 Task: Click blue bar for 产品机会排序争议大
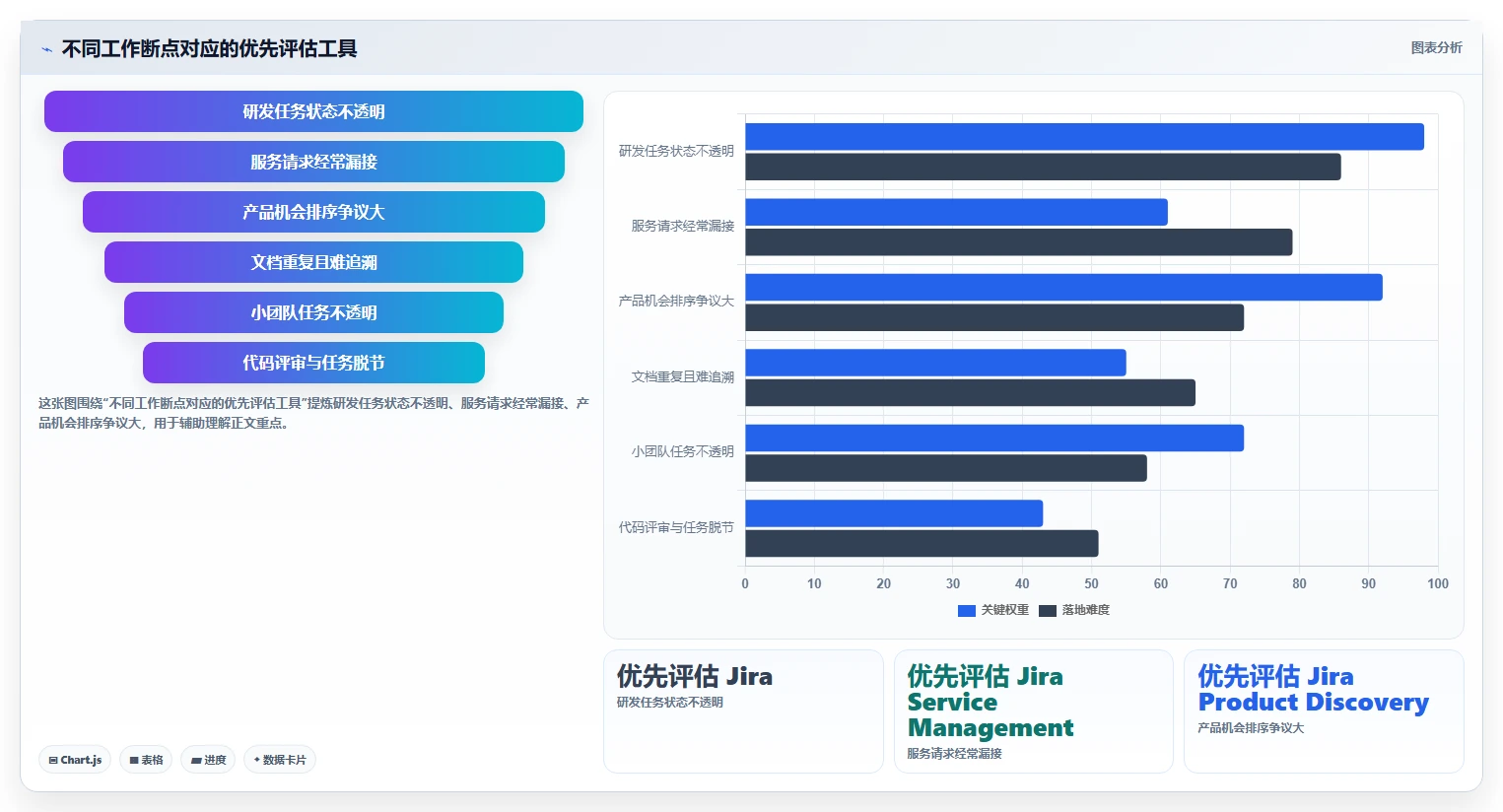pyautogui.click(x=1063, y=288)
